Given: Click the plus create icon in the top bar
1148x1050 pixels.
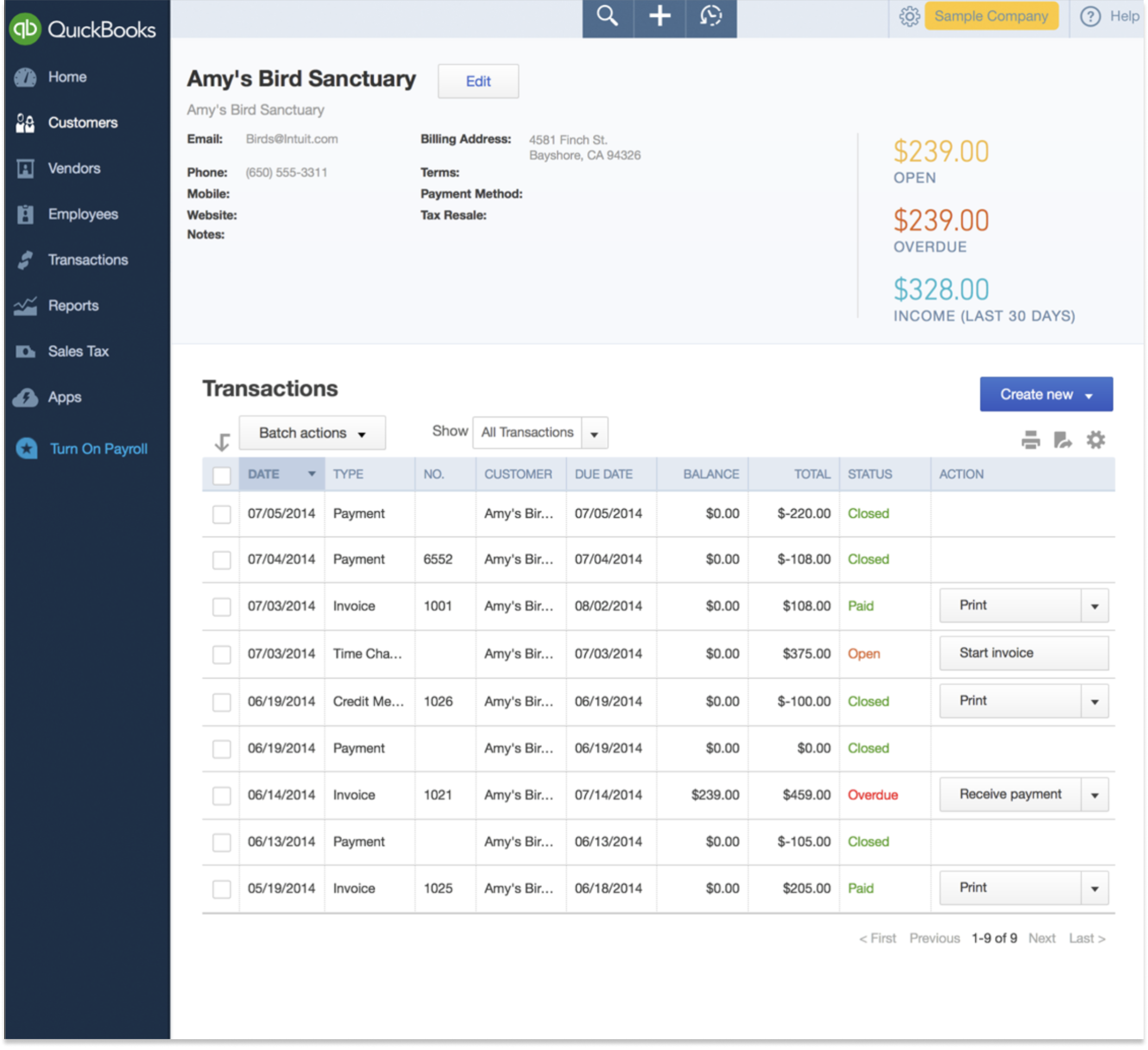Looking at the screenshot, I should [659, 17].
